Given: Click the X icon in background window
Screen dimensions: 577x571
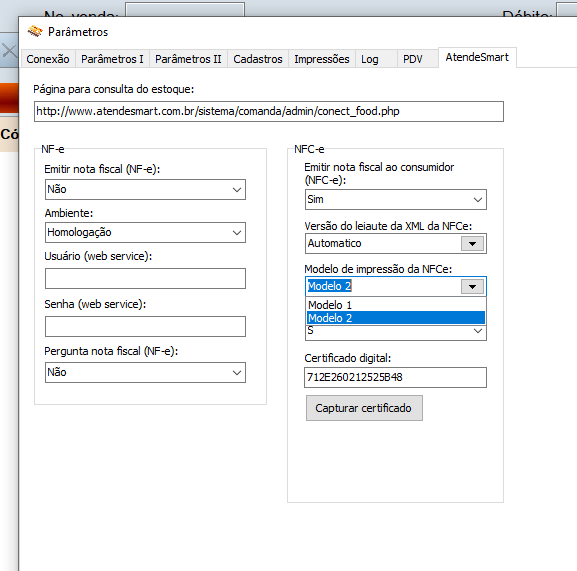Looking at the screenshot, I should (9, 50).
